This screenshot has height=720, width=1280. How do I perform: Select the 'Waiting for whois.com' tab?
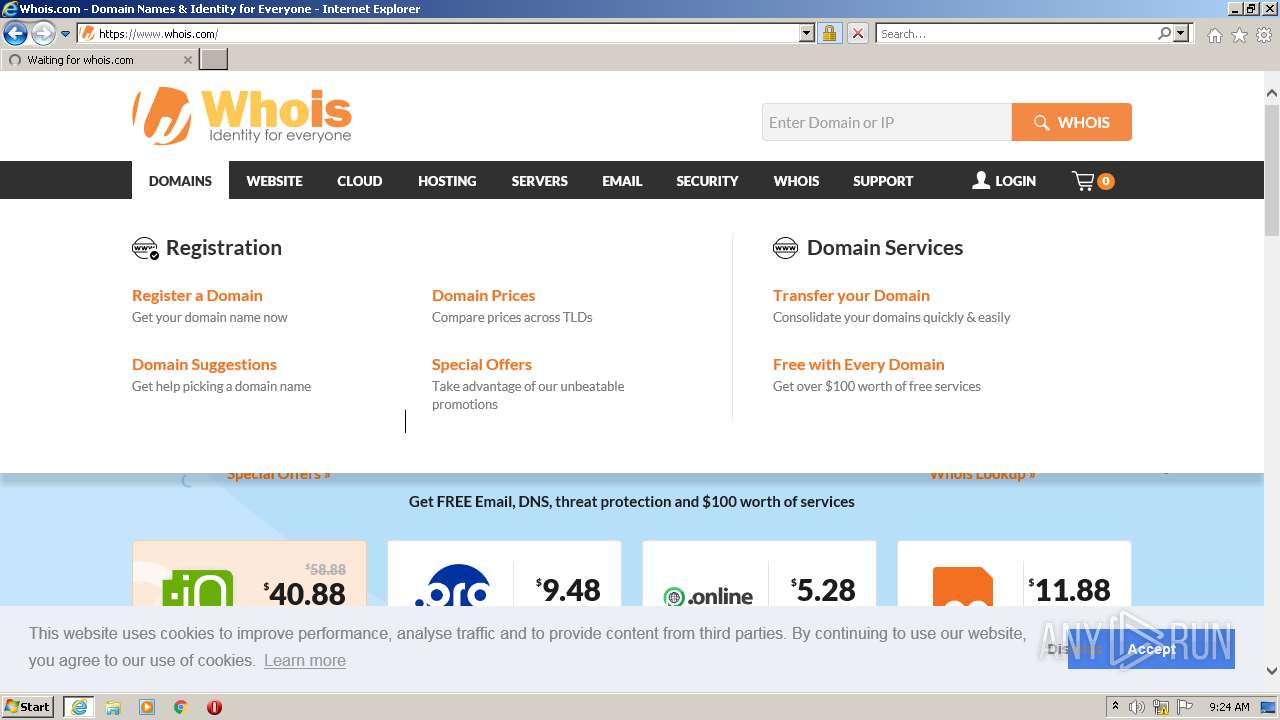pyautogui.click(x=99, y=60)
